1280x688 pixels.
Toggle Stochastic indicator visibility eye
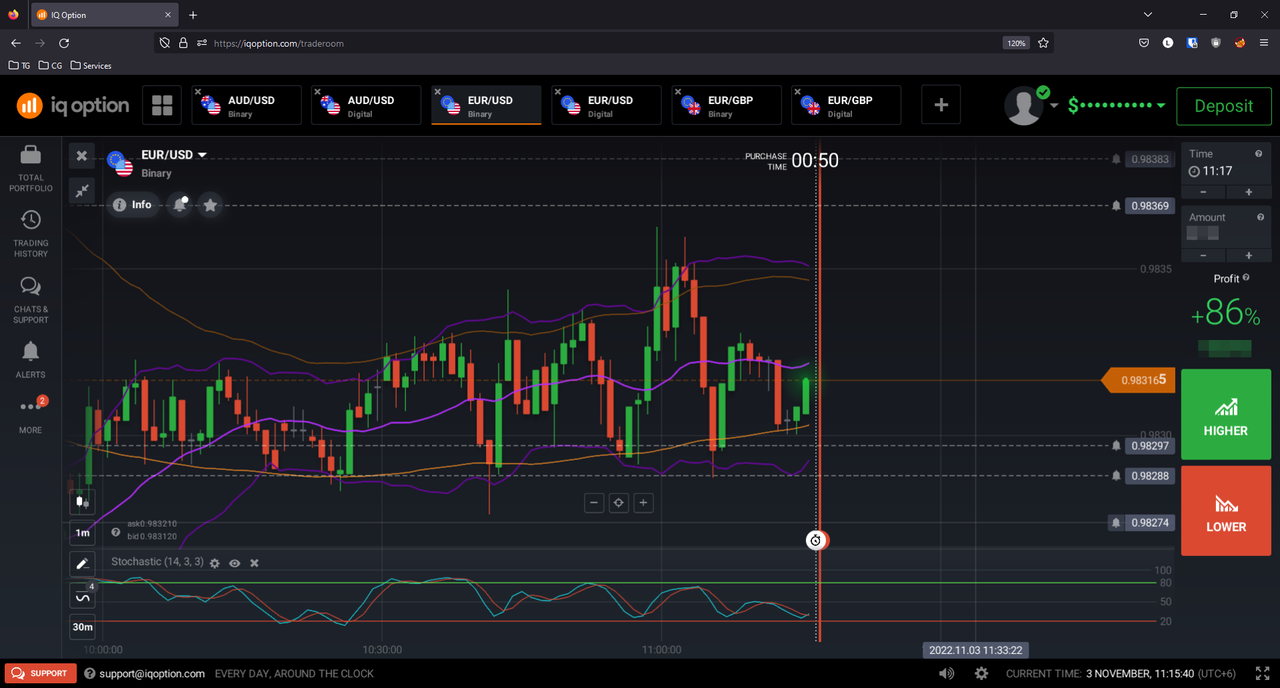tap(234, 563)
